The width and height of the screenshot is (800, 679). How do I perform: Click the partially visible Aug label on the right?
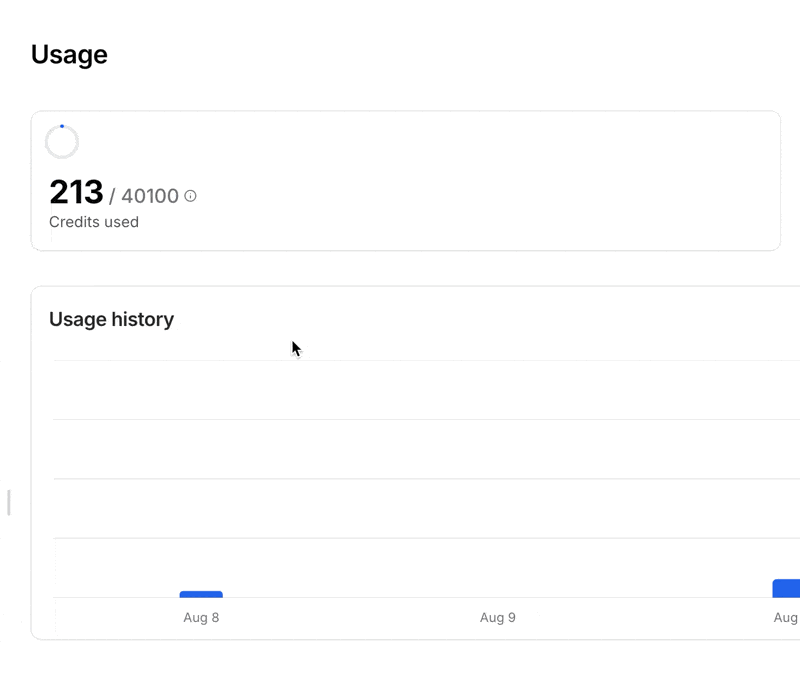point(786,617)
